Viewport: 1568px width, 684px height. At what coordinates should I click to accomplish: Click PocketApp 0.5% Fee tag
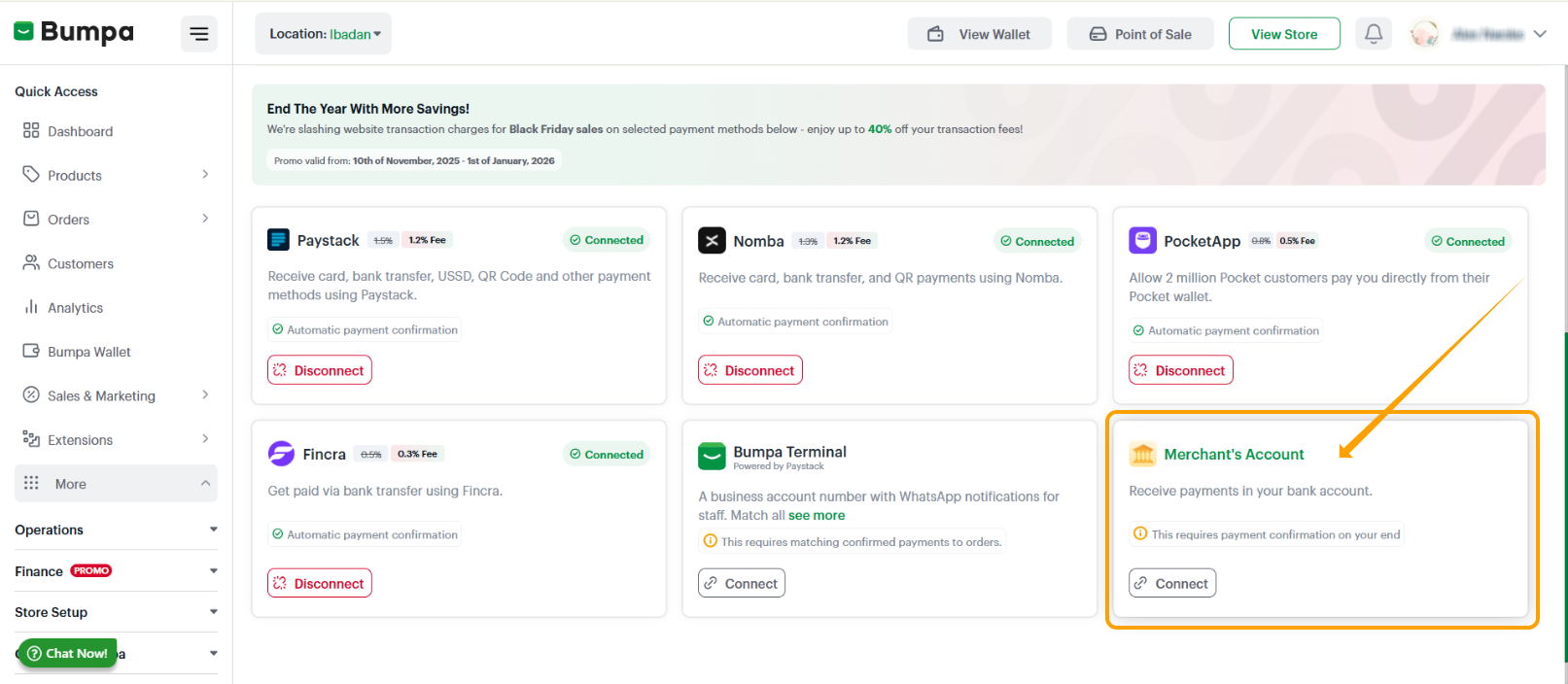[1297, 241]
